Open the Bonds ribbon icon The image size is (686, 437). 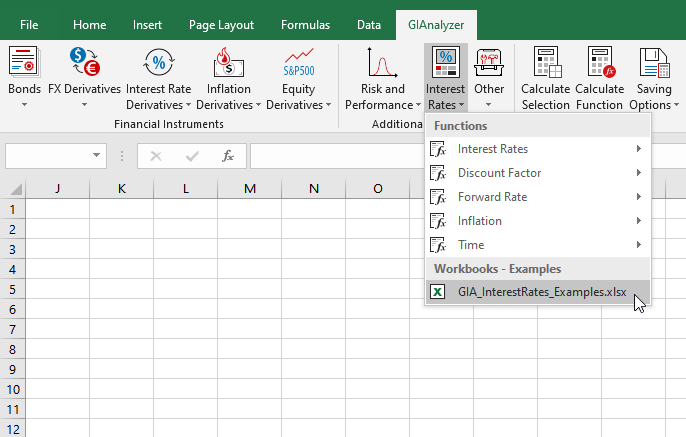[x=24, y=62]
